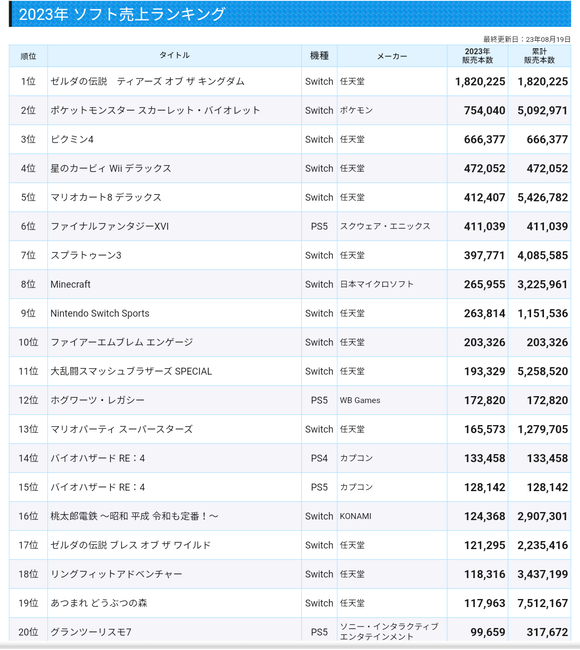This screenshot has height=650, width=580.
Task: Select the スプラトゥーン3 title
Action: 86,255
